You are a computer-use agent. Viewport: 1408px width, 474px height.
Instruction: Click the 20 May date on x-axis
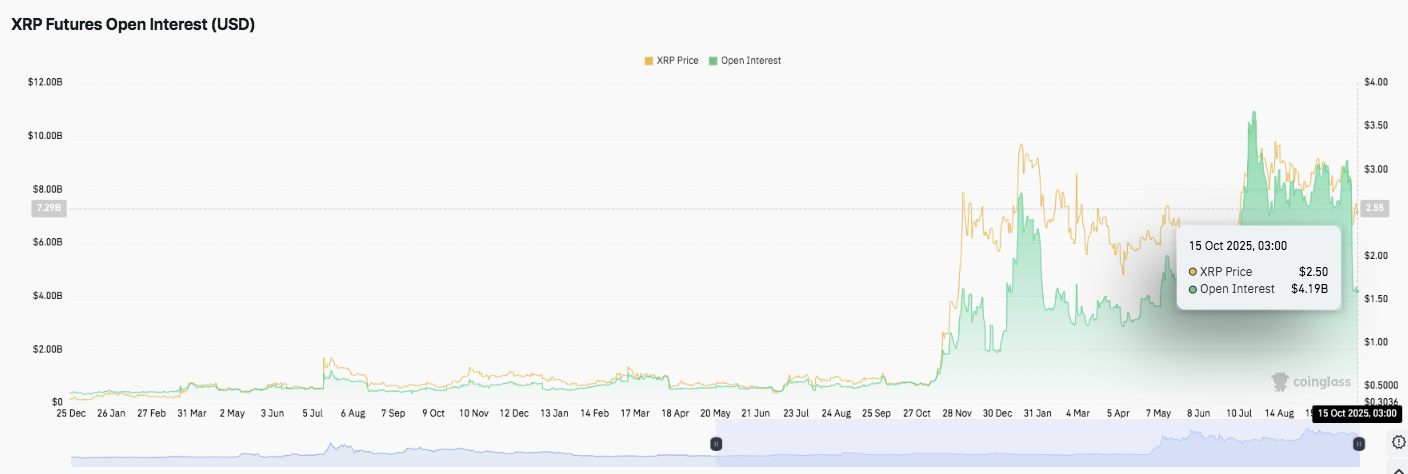click(x=717, y=413)
